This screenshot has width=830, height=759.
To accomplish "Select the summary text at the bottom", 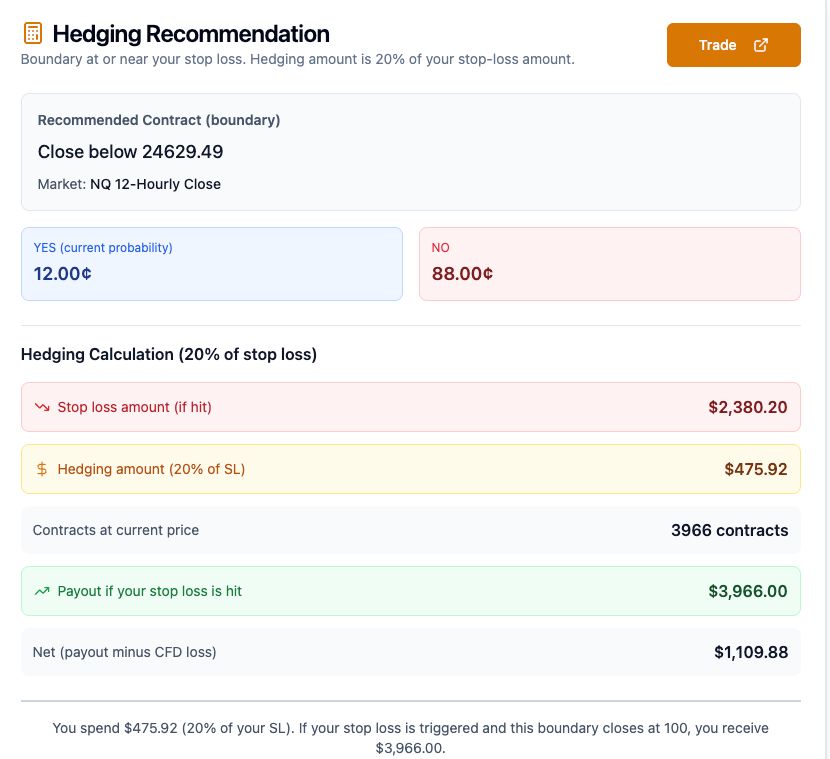I will coord(410,737).
